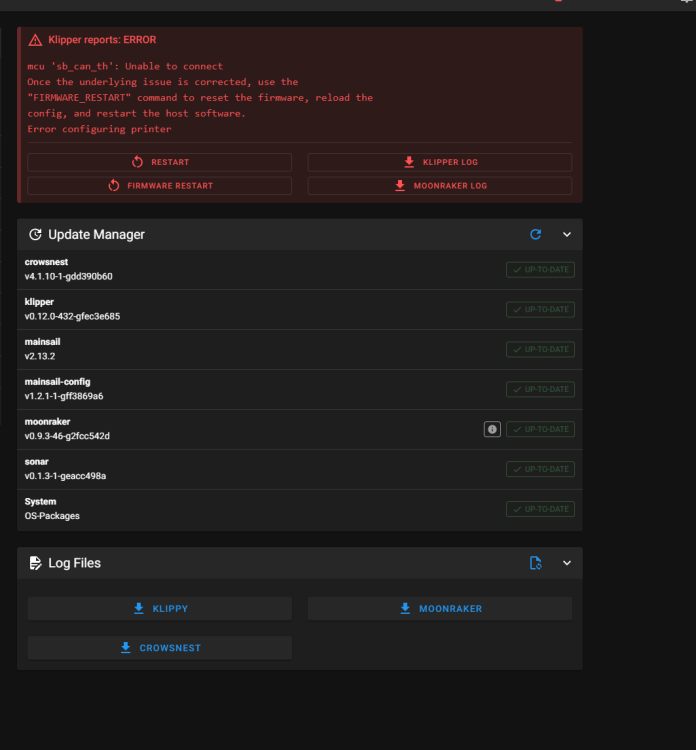Download the CROWSNEST log file
Viewport: 696px width, 750px height.
pos(159,648)
